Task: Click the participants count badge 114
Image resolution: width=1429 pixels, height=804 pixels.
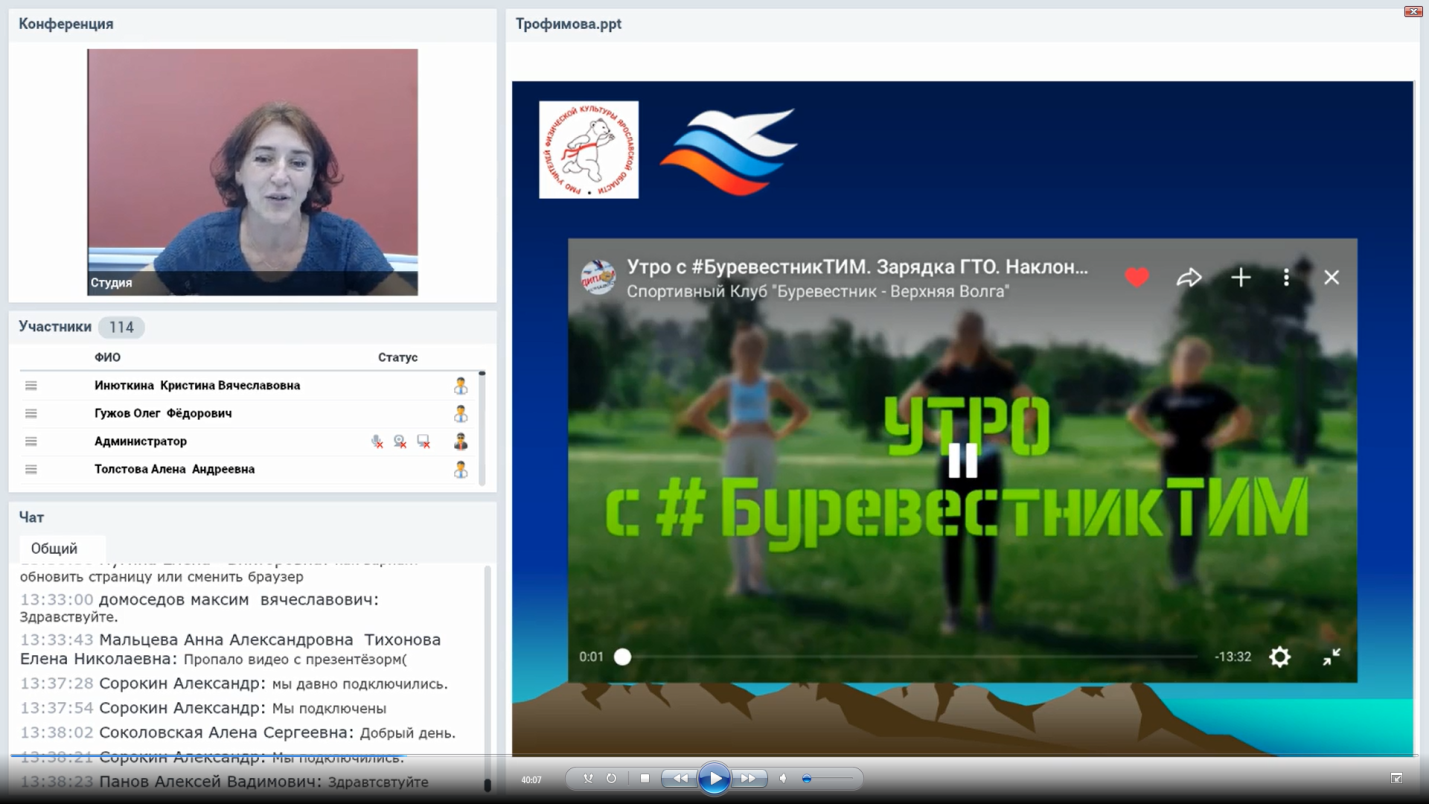Action: [121, 327]
